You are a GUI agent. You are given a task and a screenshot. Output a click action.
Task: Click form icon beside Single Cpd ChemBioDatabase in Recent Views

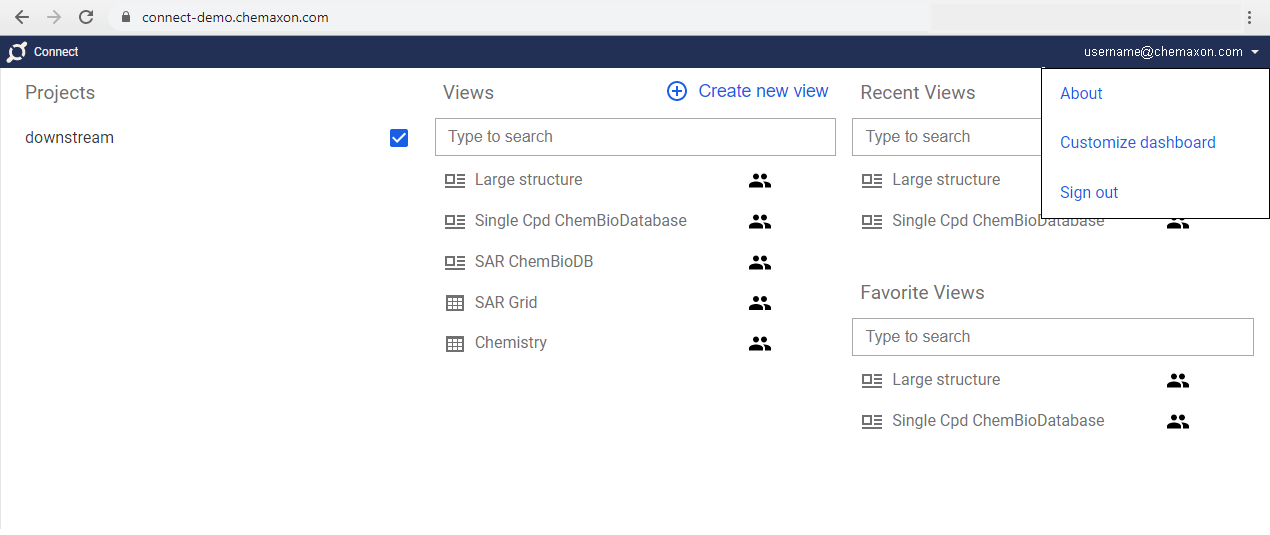coord(872,222)
